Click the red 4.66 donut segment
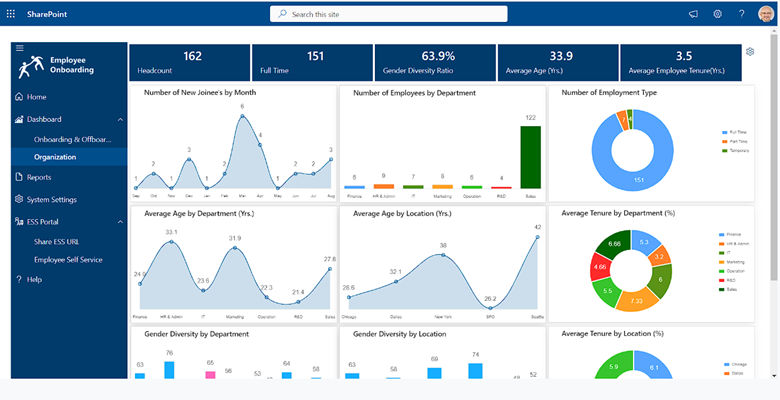The height and width of the screenshot is (400, 780). pos(599,267)
